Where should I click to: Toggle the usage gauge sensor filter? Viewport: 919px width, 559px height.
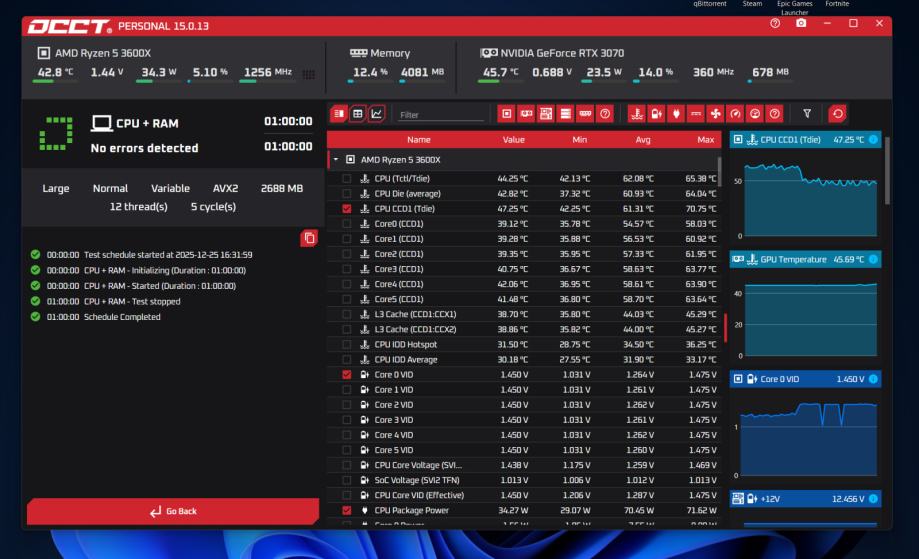click(x=735, y=114)
